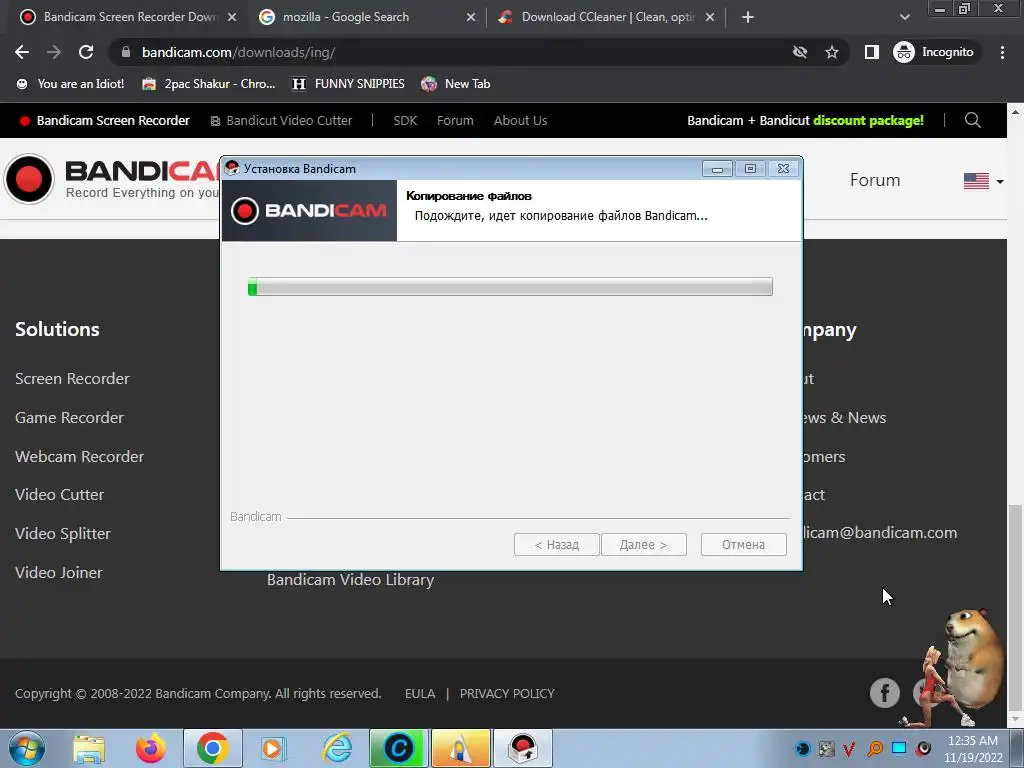Click the forward navigation arrow
The height and width of the screenshot is (768, 1024).
[x=54, y=52]
